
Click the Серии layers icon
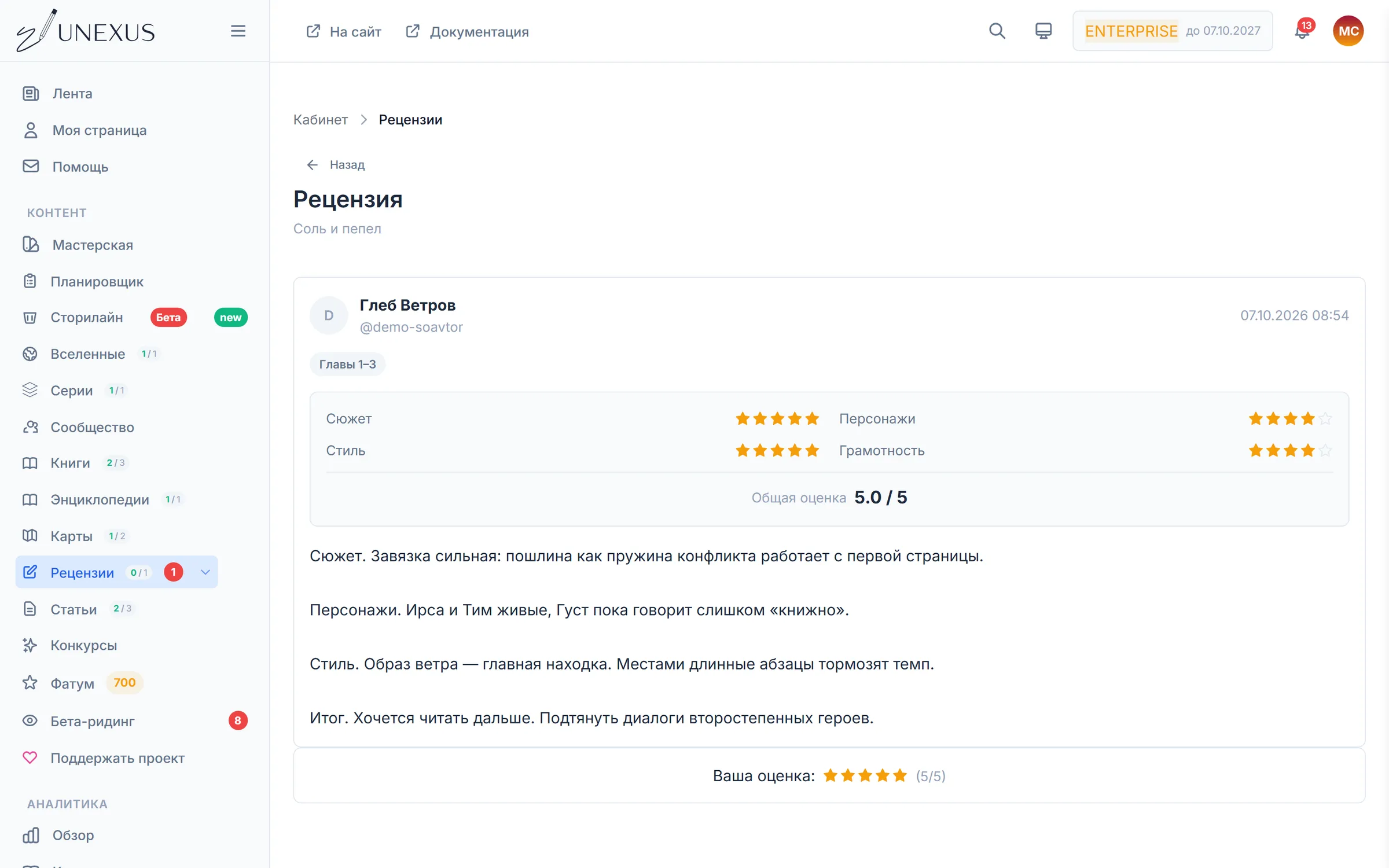click(x=30, y=390)
